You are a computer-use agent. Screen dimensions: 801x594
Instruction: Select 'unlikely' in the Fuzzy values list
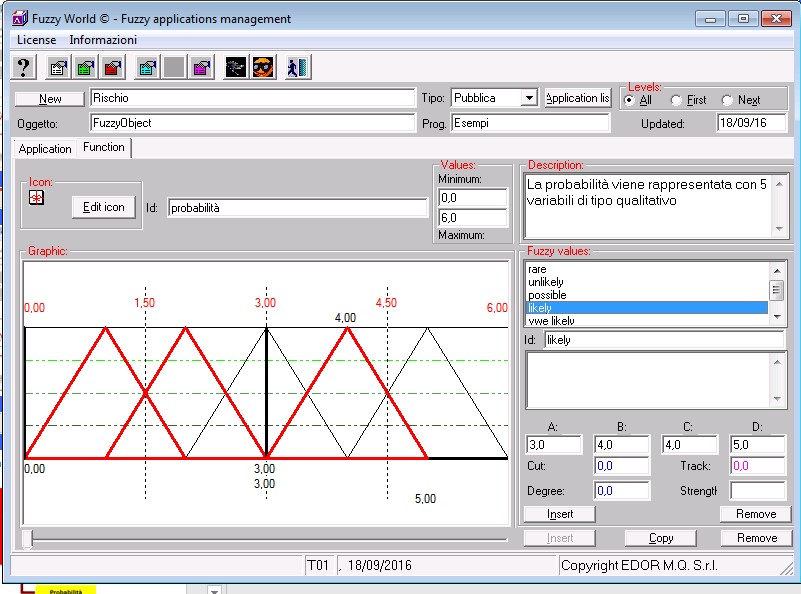pyautogui.click(x=647, y=282)
